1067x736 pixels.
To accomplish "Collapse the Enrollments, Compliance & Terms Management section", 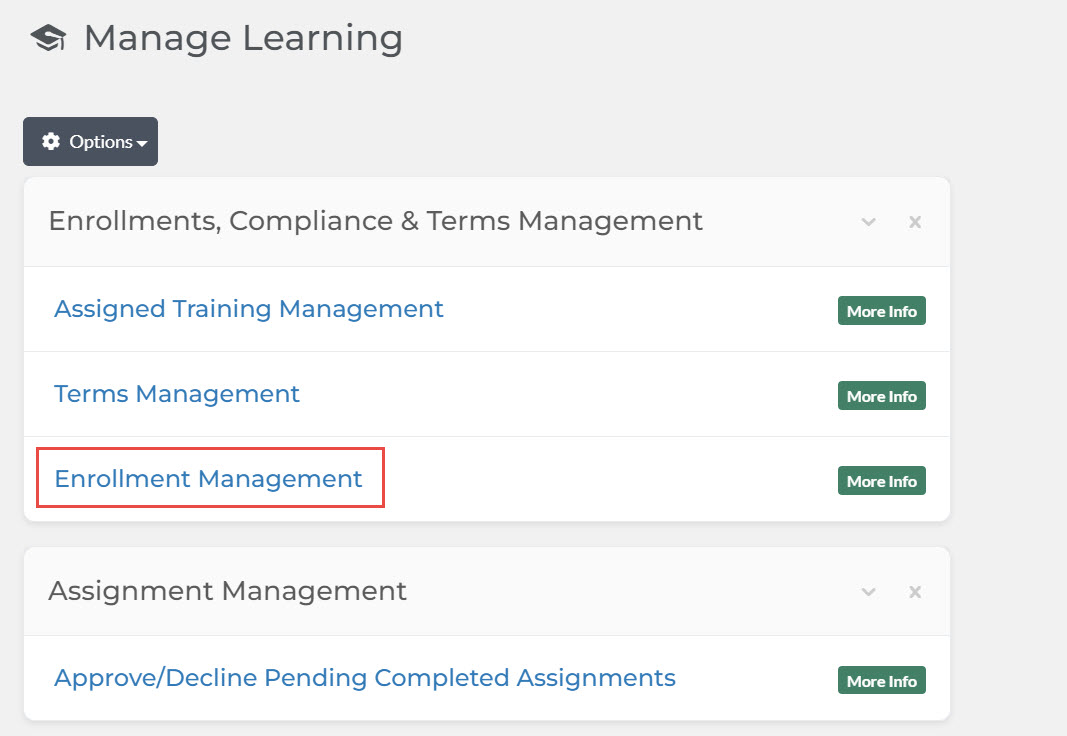I will tap(868, 222).
